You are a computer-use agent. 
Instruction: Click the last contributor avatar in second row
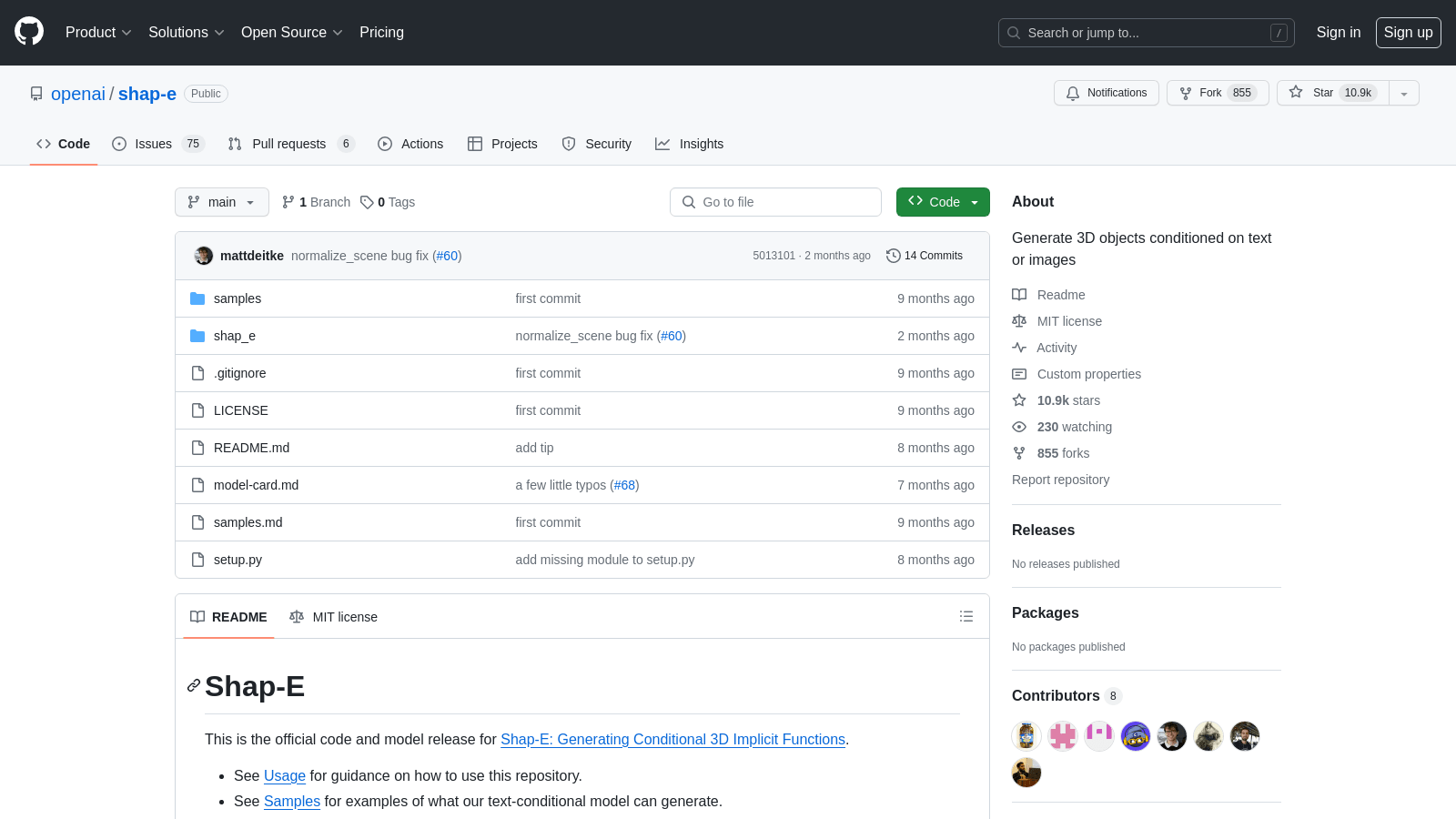coord(1026,773)
